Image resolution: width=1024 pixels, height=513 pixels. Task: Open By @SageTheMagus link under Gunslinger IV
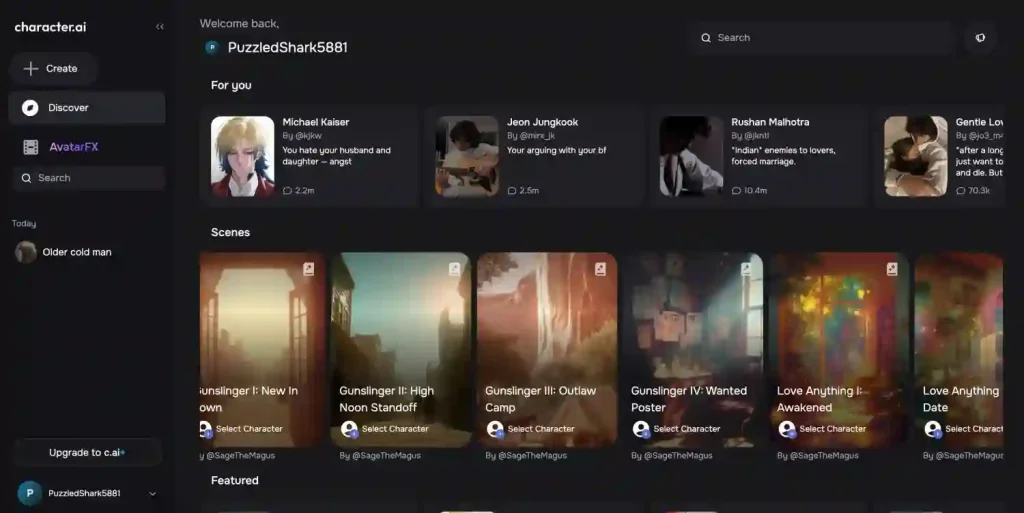(x=671, y=456)
